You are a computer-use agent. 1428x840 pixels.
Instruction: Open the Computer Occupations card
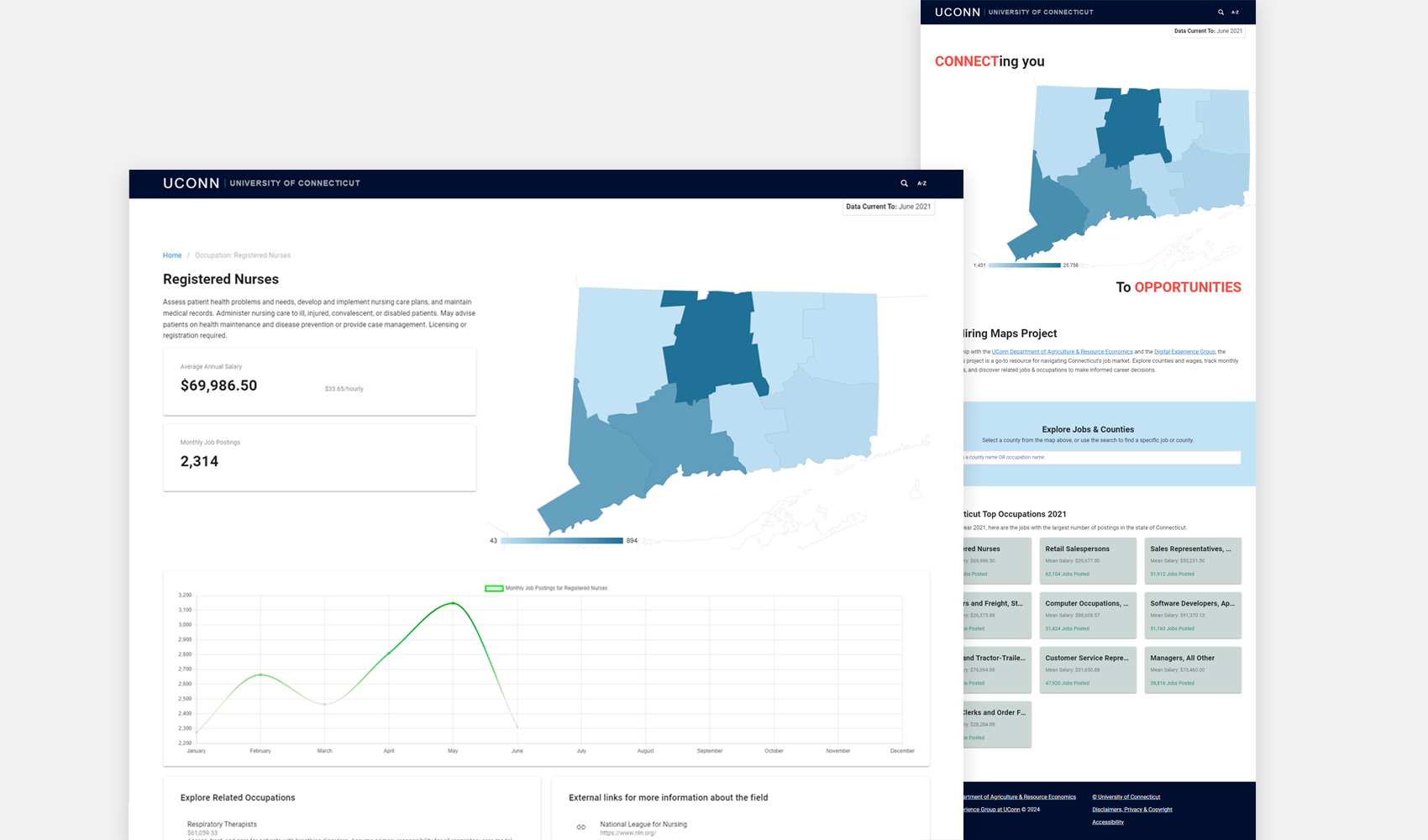[x=1088, y=615]
